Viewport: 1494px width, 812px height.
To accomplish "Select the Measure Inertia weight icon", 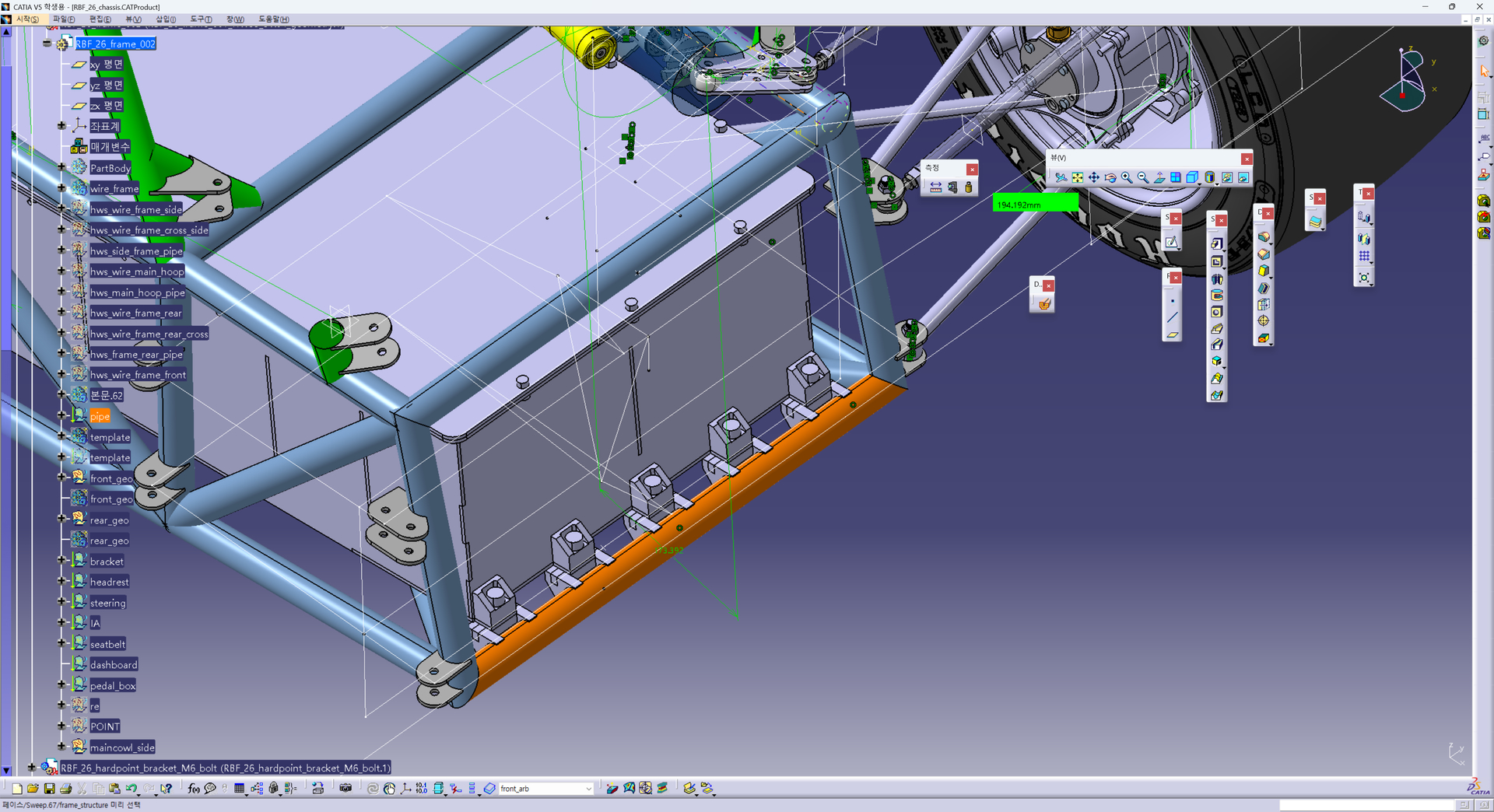I will (968, 187).
